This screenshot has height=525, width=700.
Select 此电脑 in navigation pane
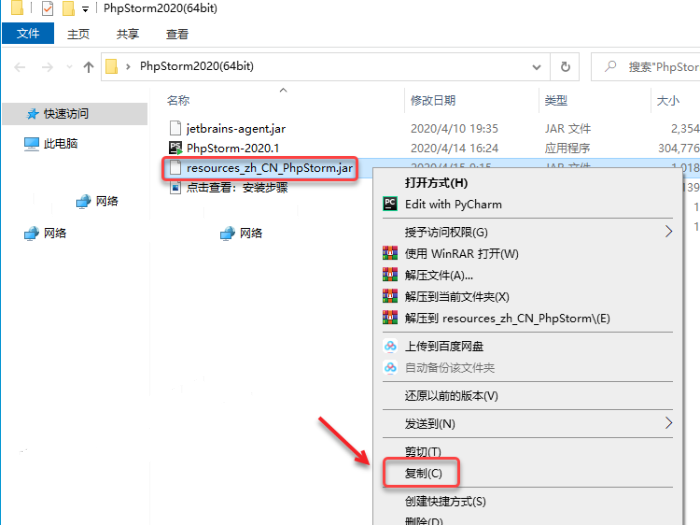(61, 144)
